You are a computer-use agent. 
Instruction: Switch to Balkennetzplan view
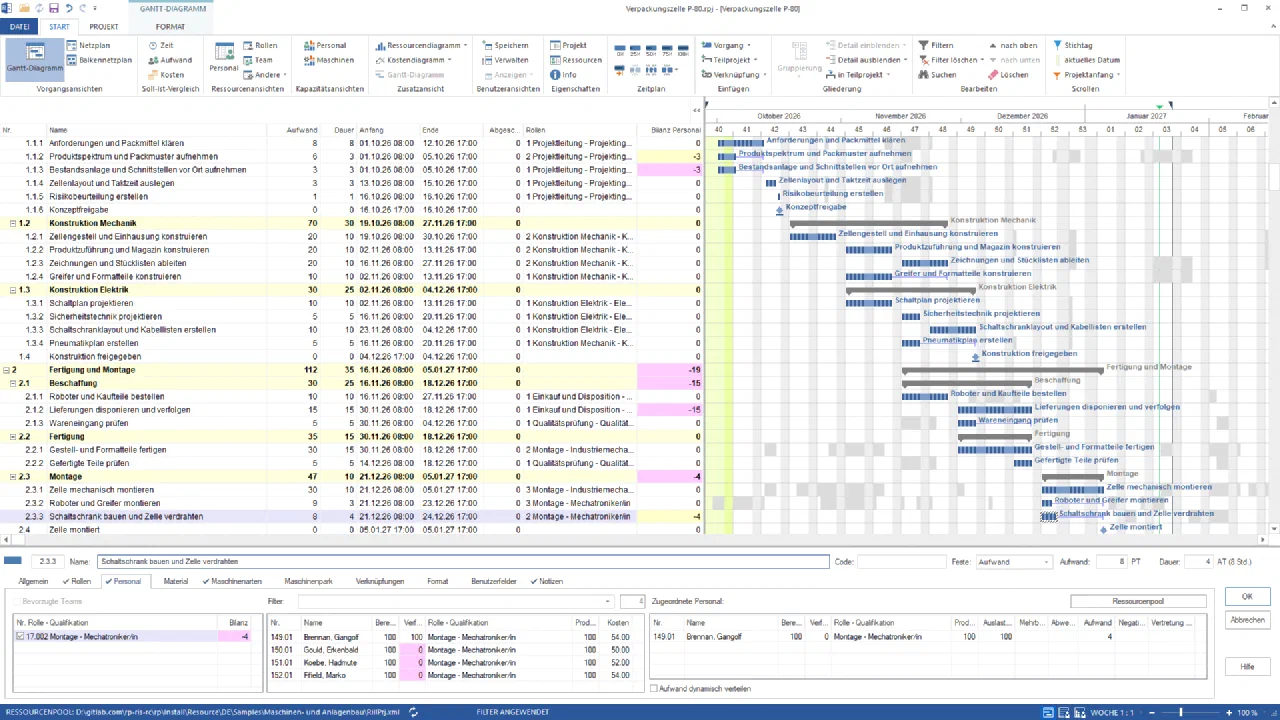coord(99,60)
